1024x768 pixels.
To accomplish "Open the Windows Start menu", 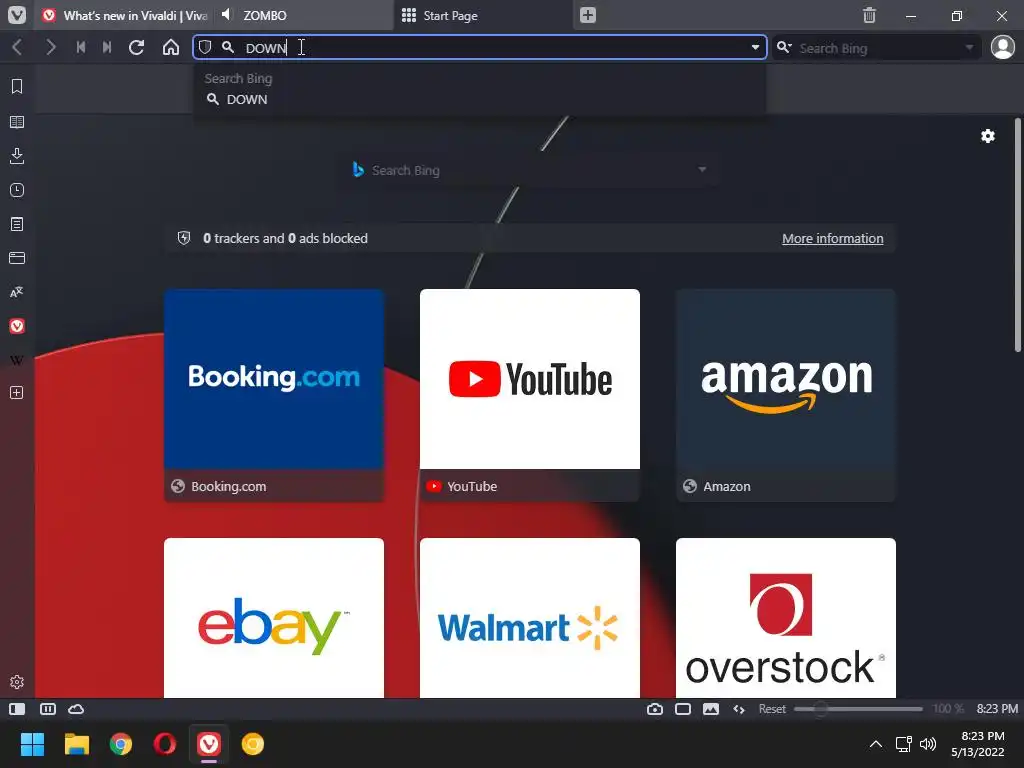I will [x=32, y=744].
